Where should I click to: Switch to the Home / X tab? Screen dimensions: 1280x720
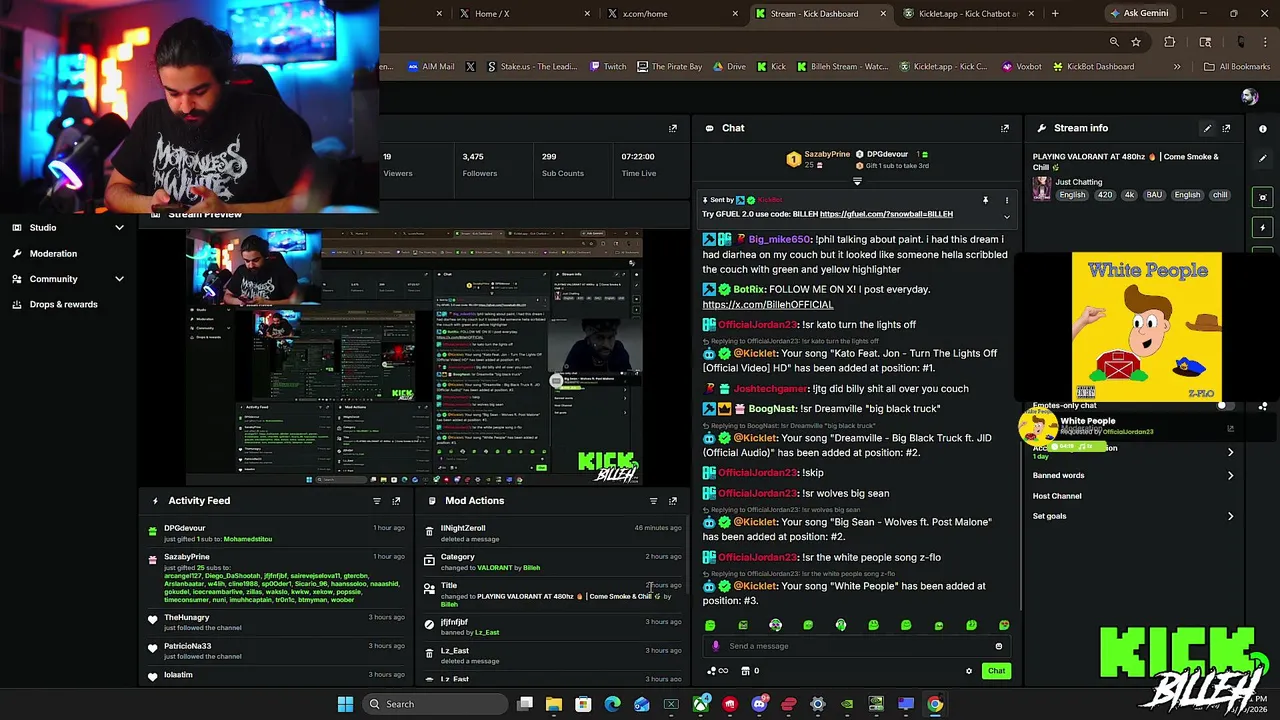coord(526,14)
